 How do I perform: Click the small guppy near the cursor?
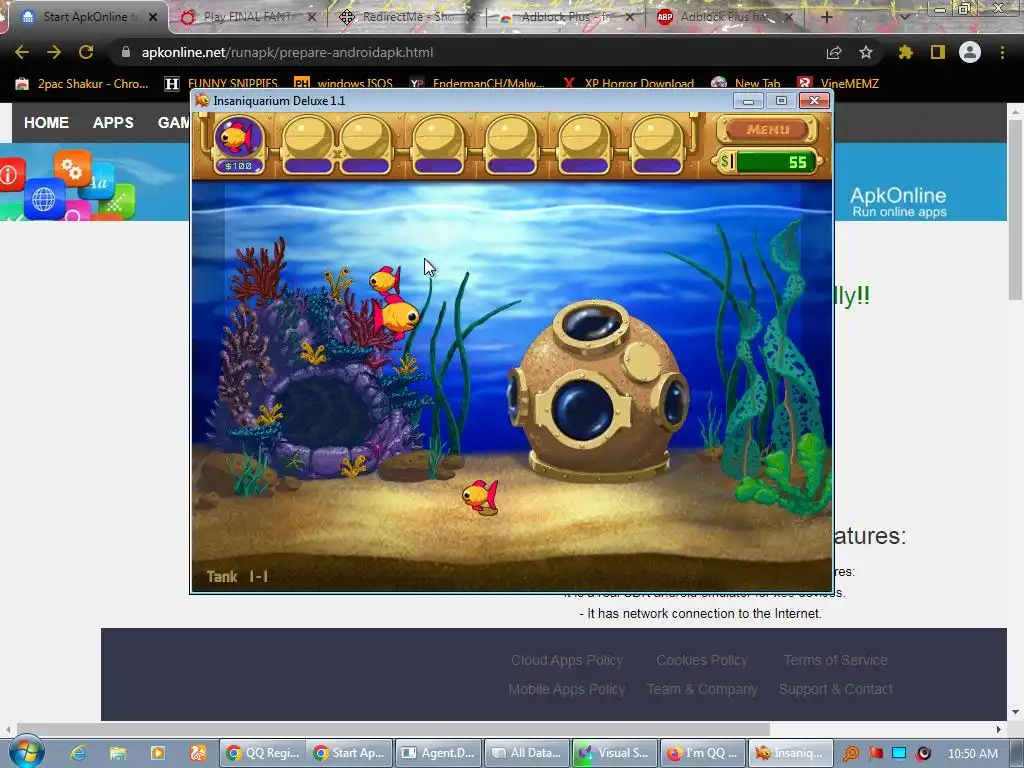click(x=385, y=280)
